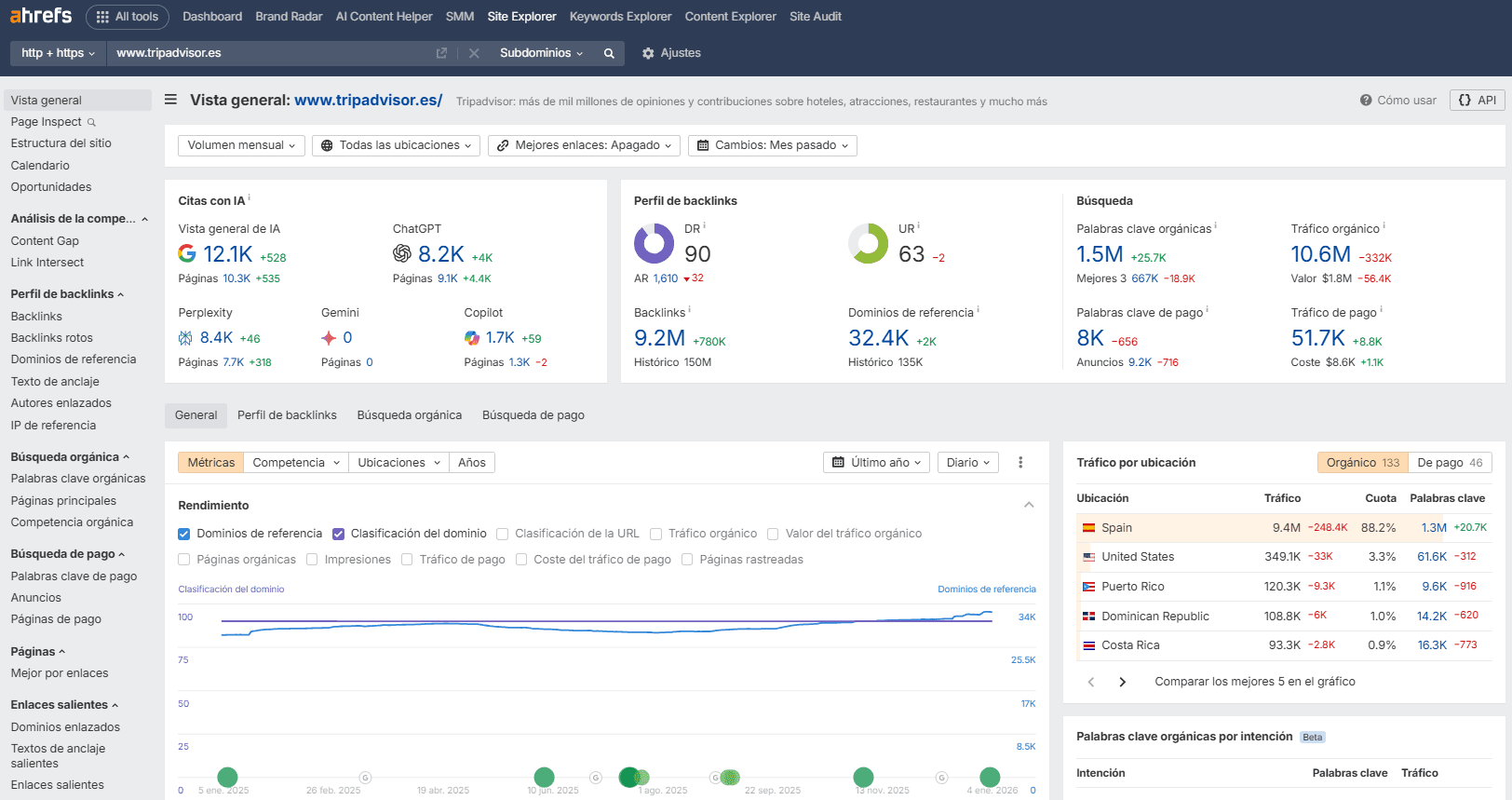Open the chart three-dots options menu
The width and height of the screenshot is (1512, 800).
(x=1020, y=463)
